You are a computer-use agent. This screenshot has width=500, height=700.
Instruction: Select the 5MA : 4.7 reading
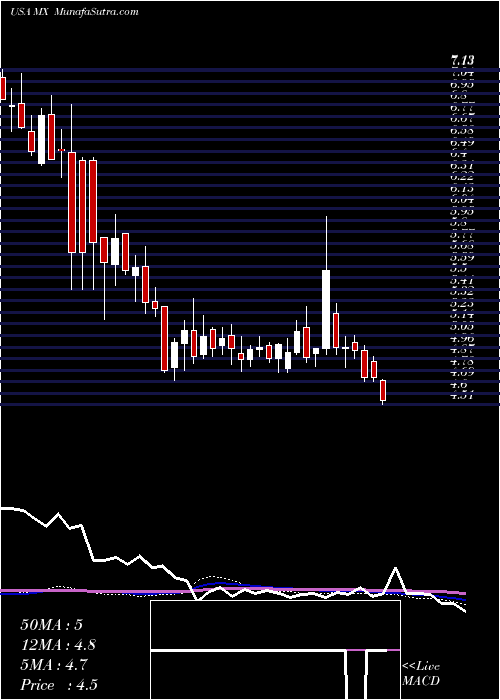coord(55,665)
